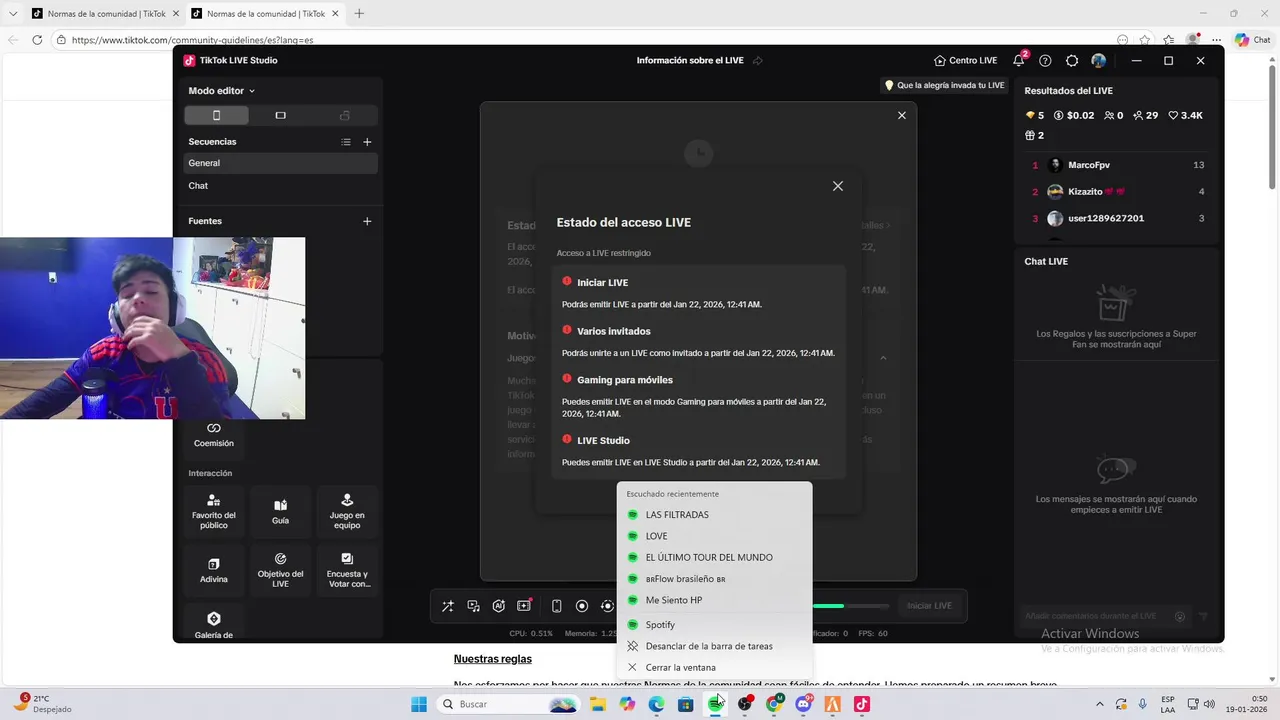Screen dimensions: 1280x720
Task: Select landscape layout mode
Action: coord(280,115)
